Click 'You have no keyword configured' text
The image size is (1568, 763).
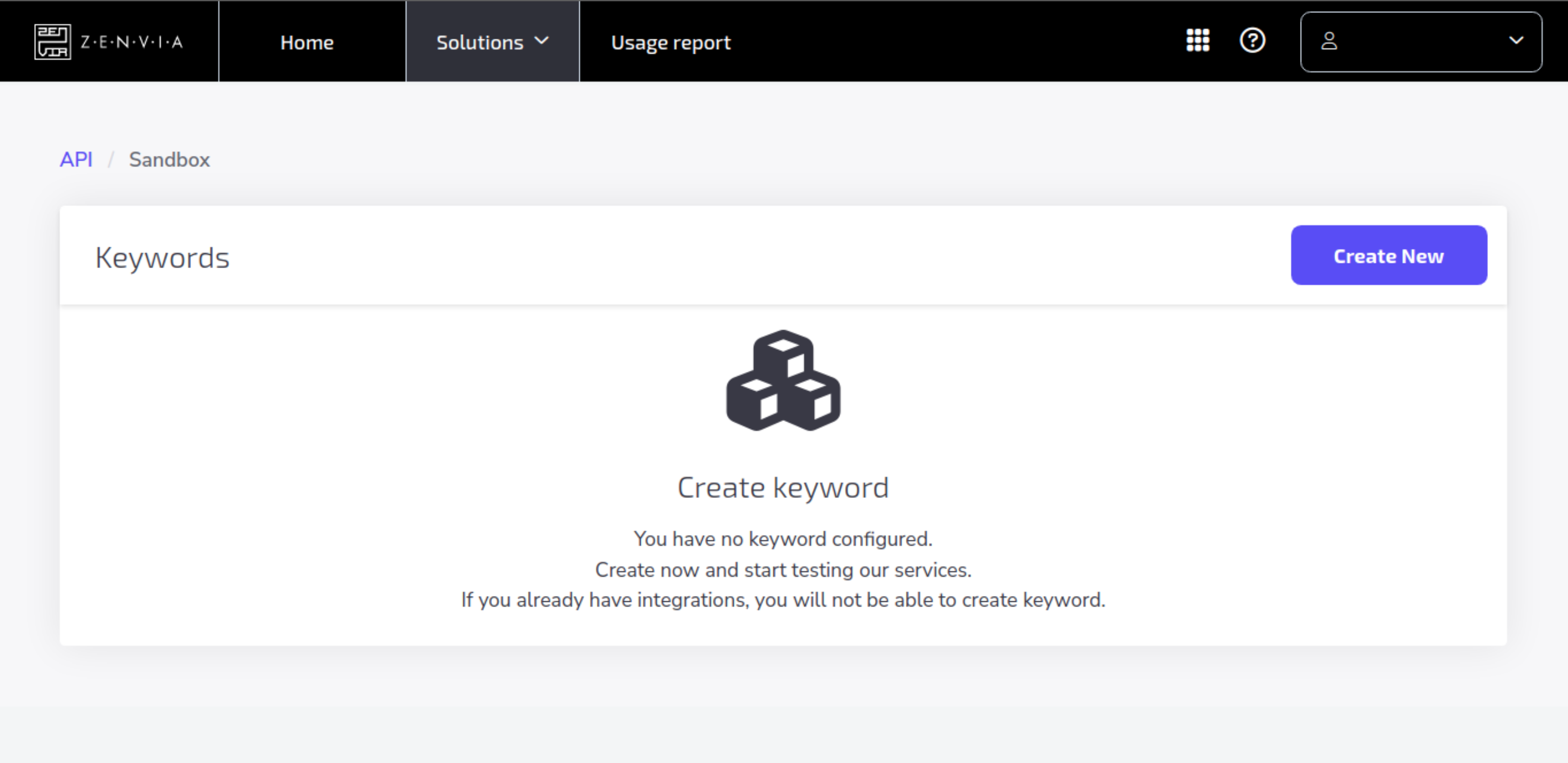783,539
